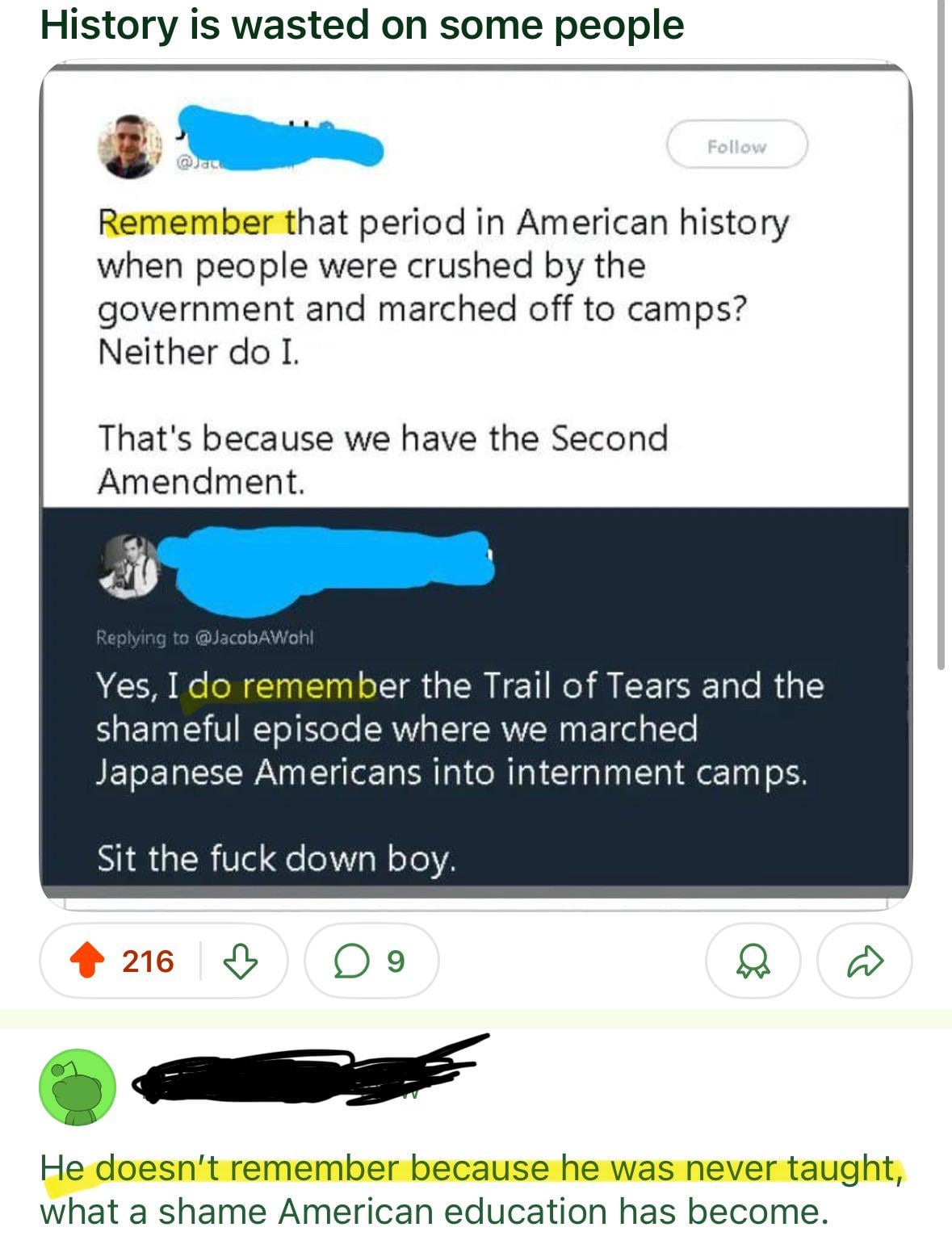The width and height of the screenshot is (952, 1244).
Task: Click the @JacobAWohl mention link
Action: click(x=255, y=638)
